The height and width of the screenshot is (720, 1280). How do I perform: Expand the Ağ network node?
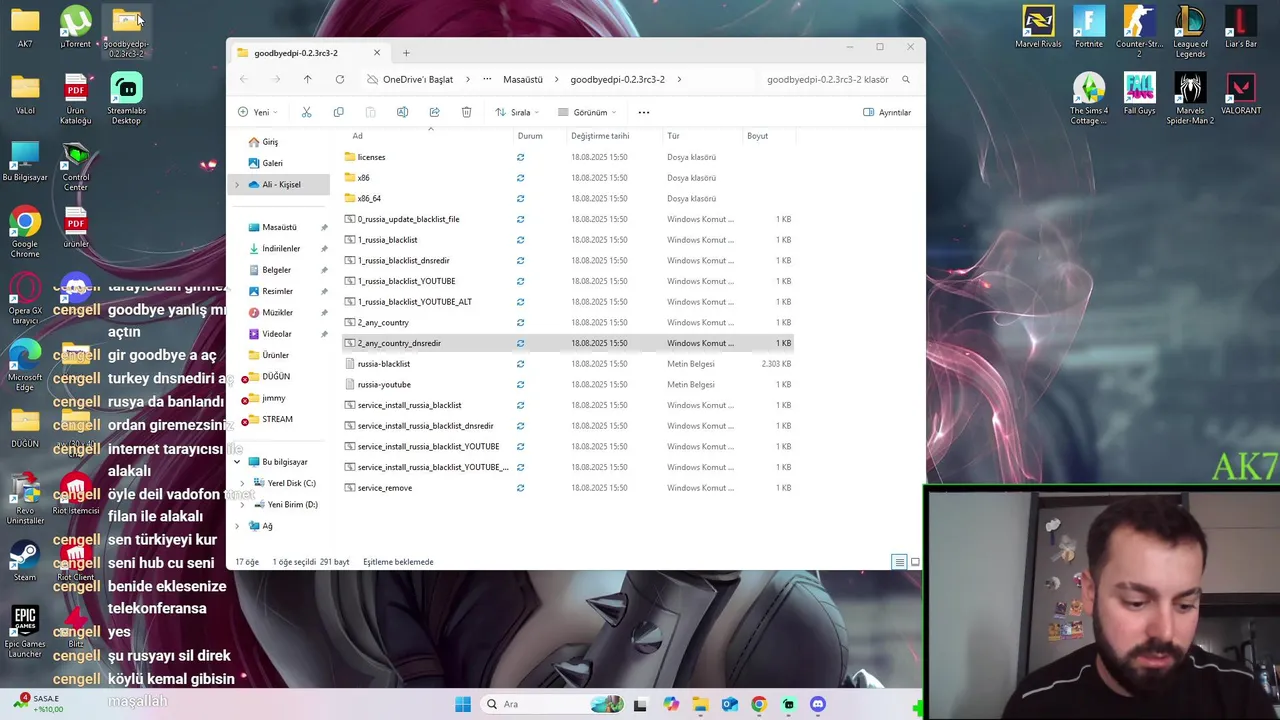tap(237, 526)
